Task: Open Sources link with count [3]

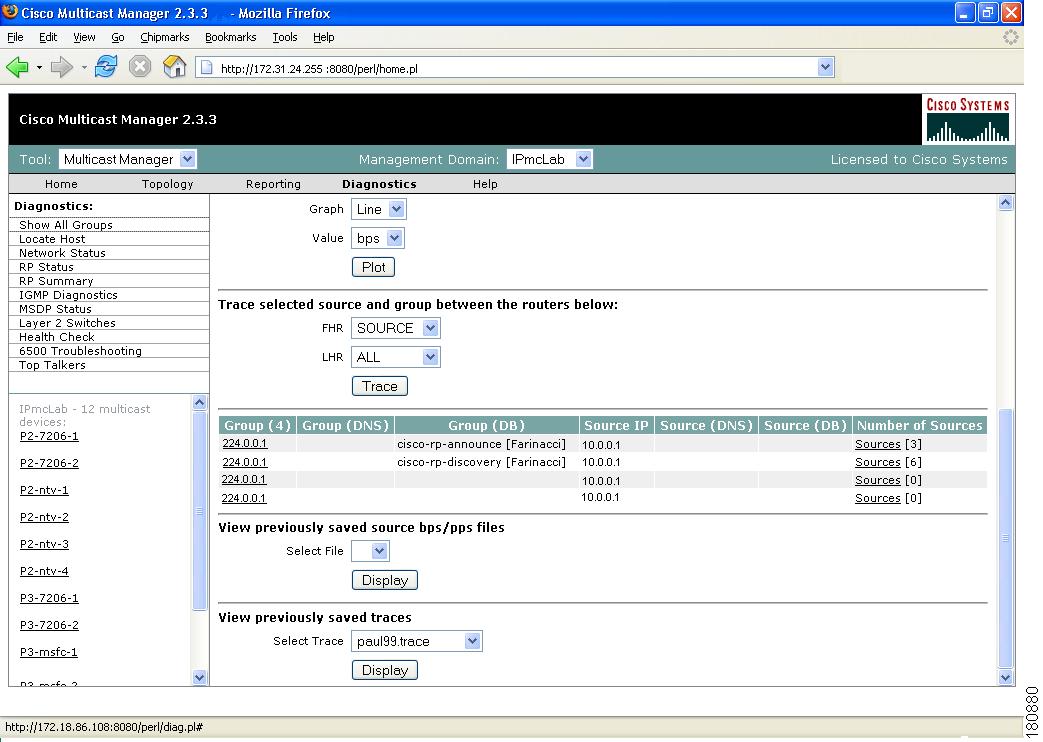Action: pyautogui.click(x=877, y=445)
